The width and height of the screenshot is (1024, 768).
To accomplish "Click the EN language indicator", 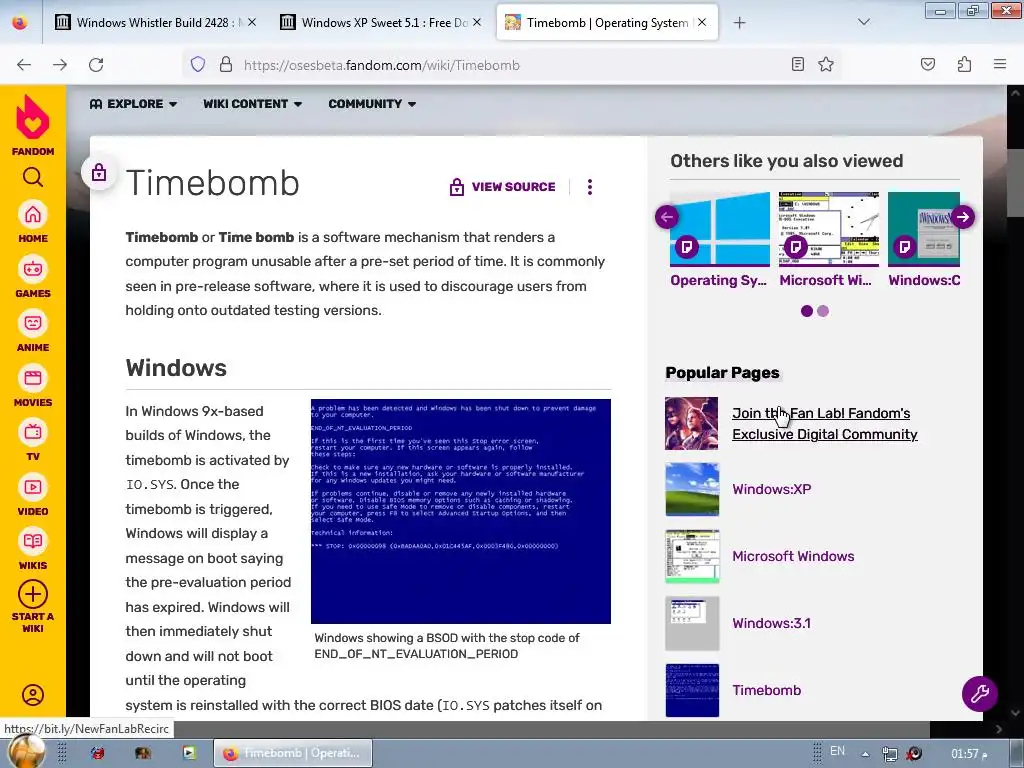I will (837, 751).
